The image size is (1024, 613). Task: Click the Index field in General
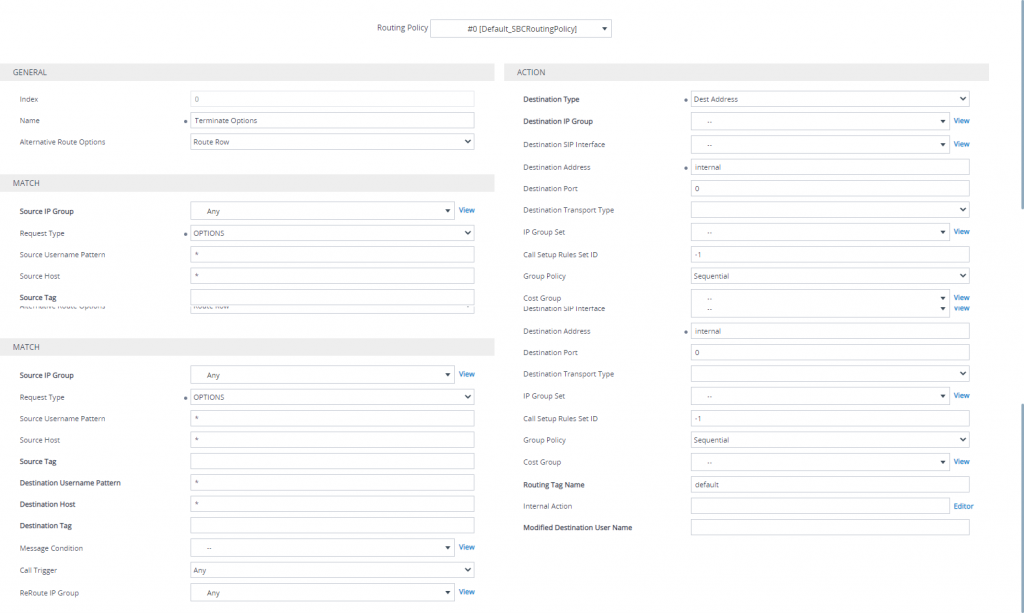tap(331, 99)
